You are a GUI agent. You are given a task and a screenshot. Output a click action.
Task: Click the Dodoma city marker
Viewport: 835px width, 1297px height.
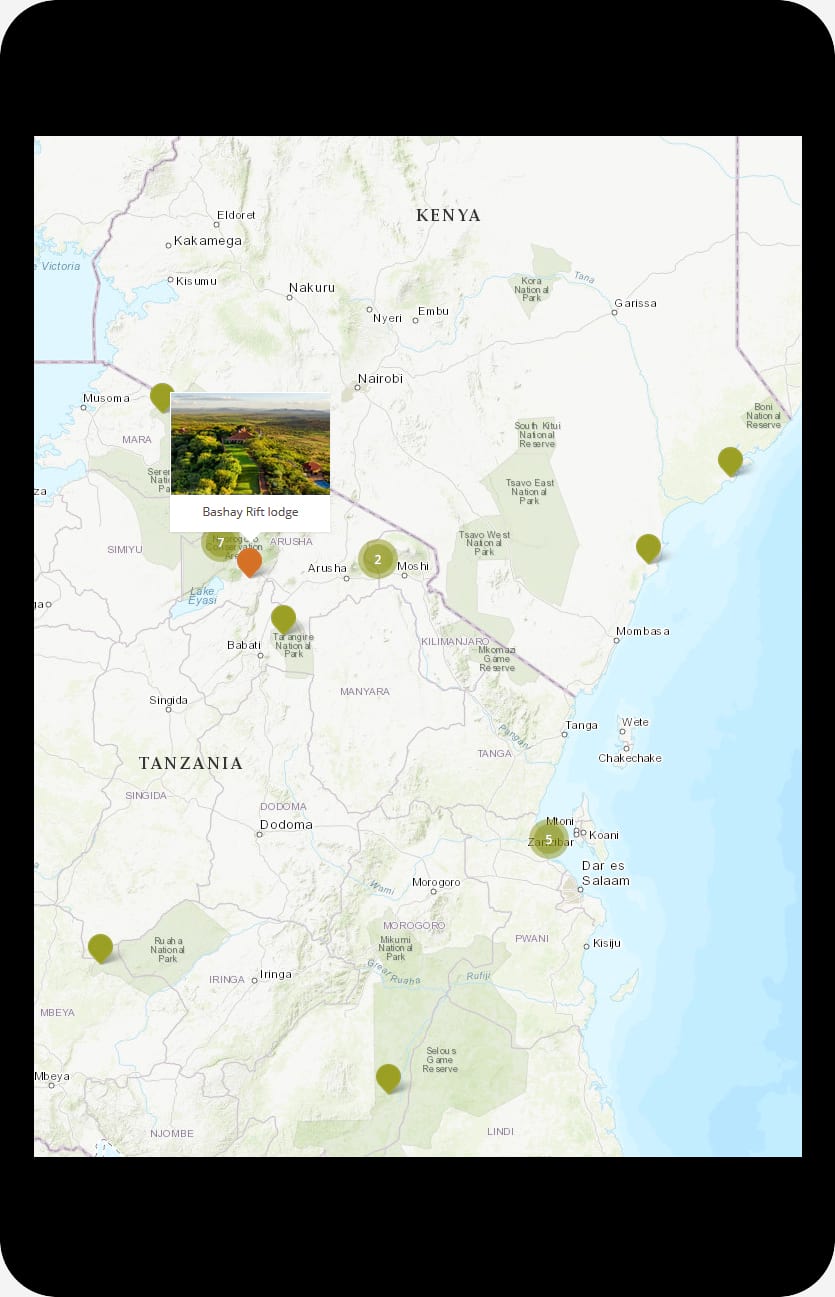pos(260,834)
